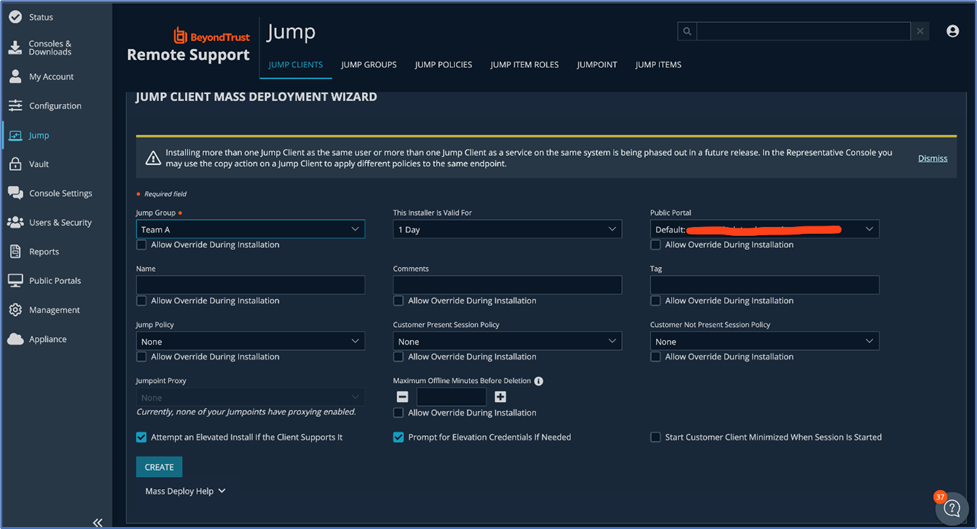Switch to Jump Clients tab
Image resolution: width=977 pixels, height=529 pixels.
295,65
